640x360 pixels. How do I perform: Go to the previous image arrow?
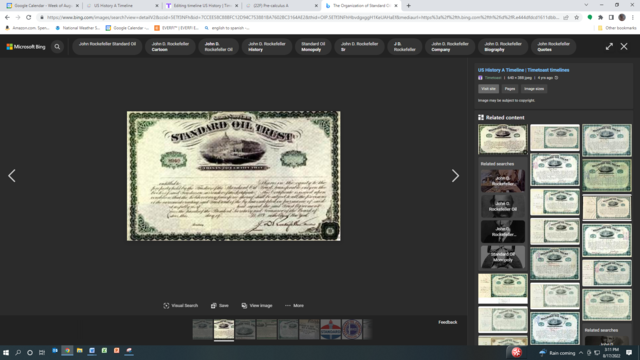pos(12,176)
